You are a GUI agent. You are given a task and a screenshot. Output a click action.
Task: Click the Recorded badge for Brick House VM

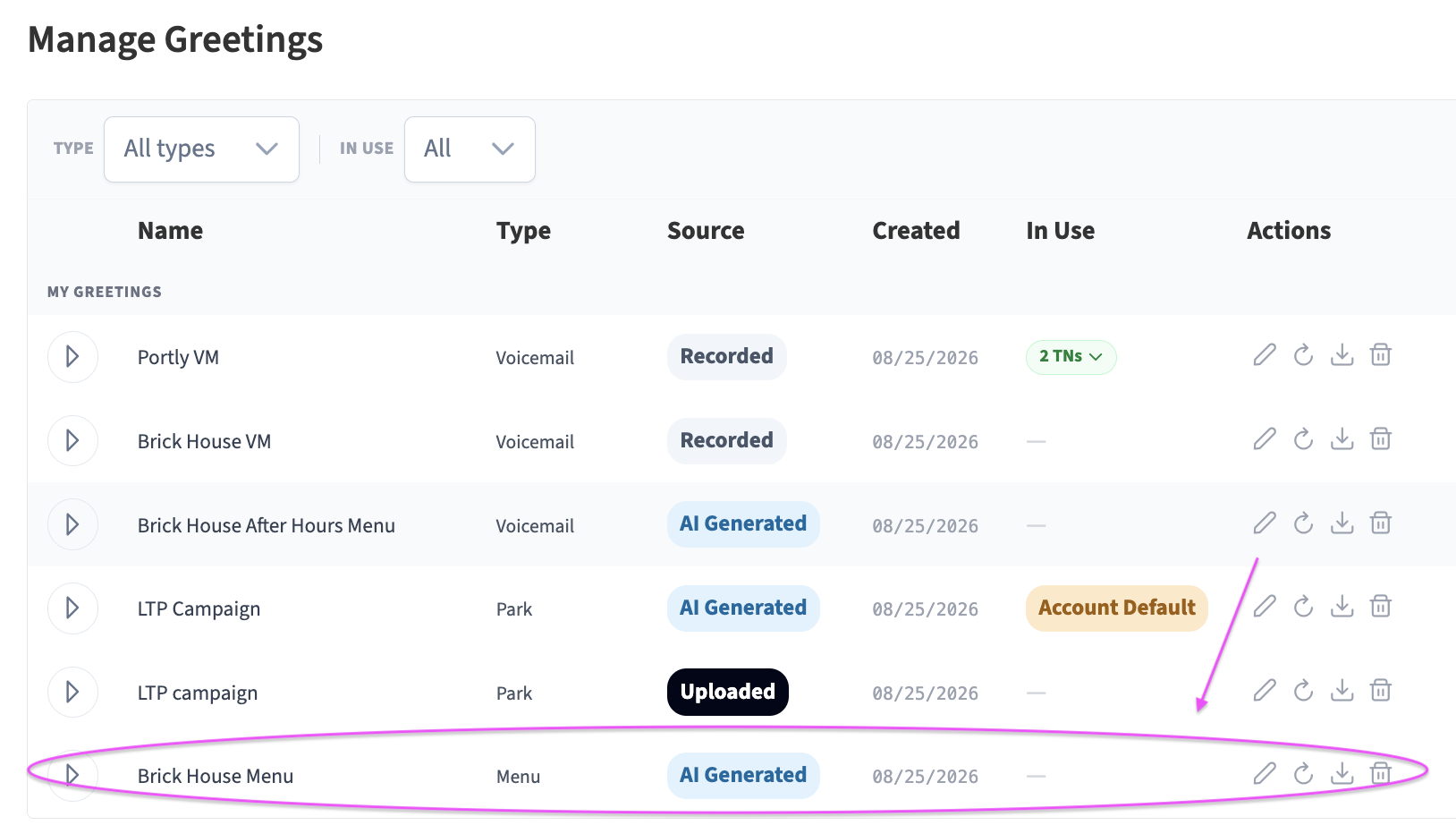click(727, 440)
